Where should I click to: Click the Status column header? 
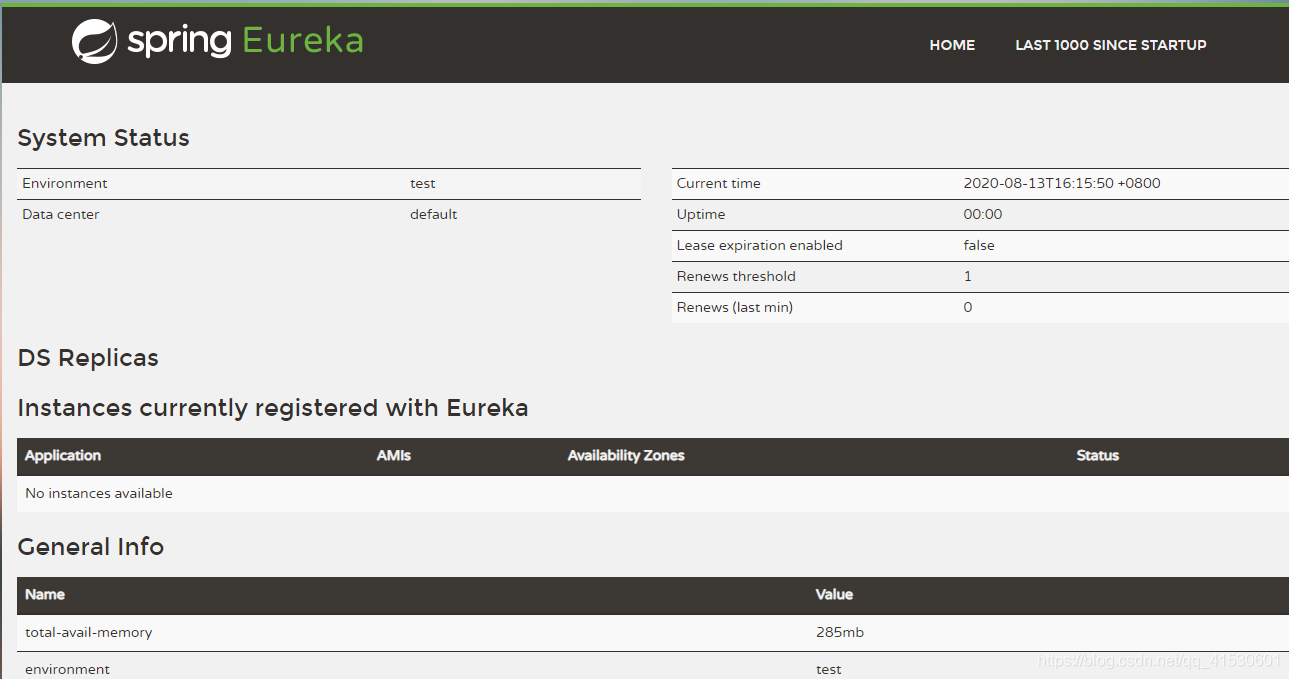pos(1098,456)
